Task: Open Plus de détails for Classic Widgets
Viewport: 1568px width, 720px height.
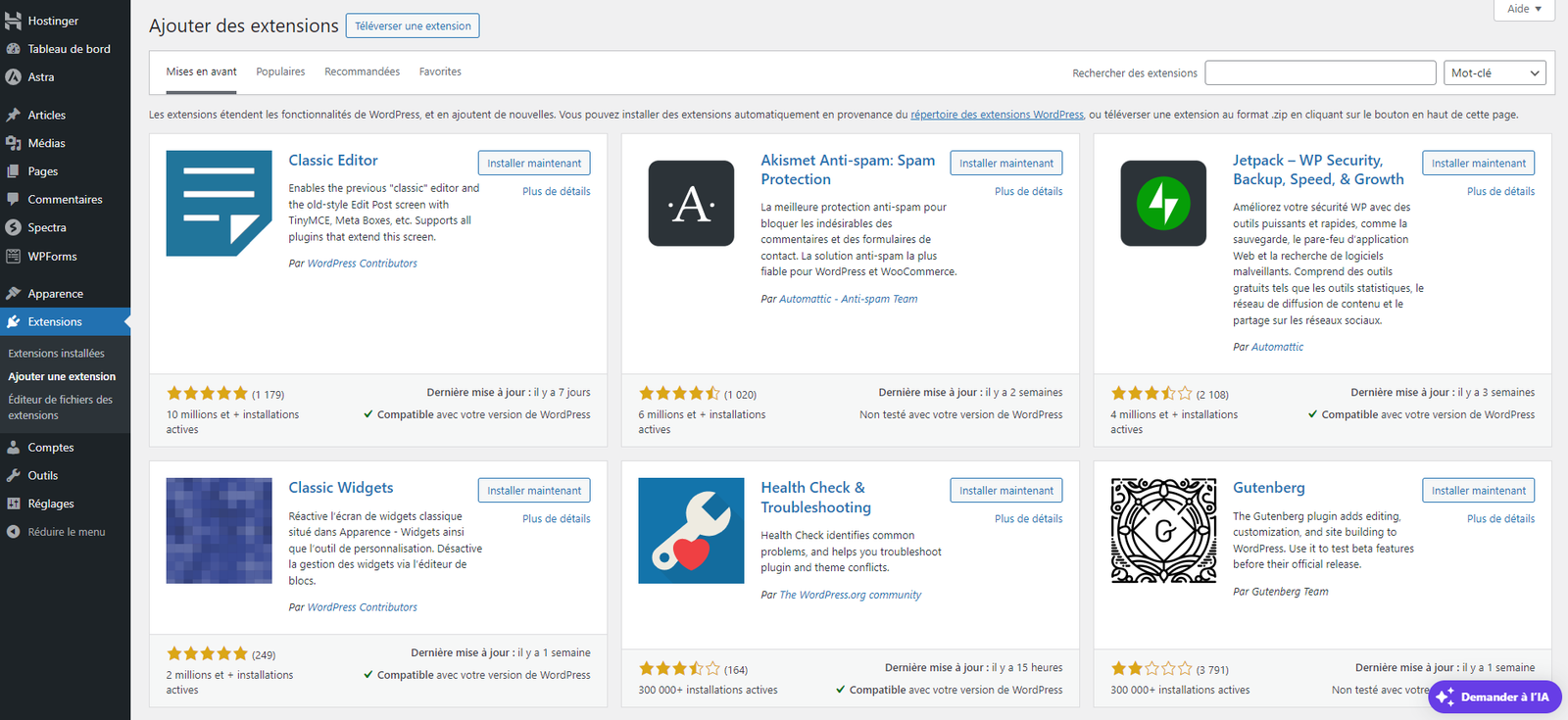Action: pos(557,519)
